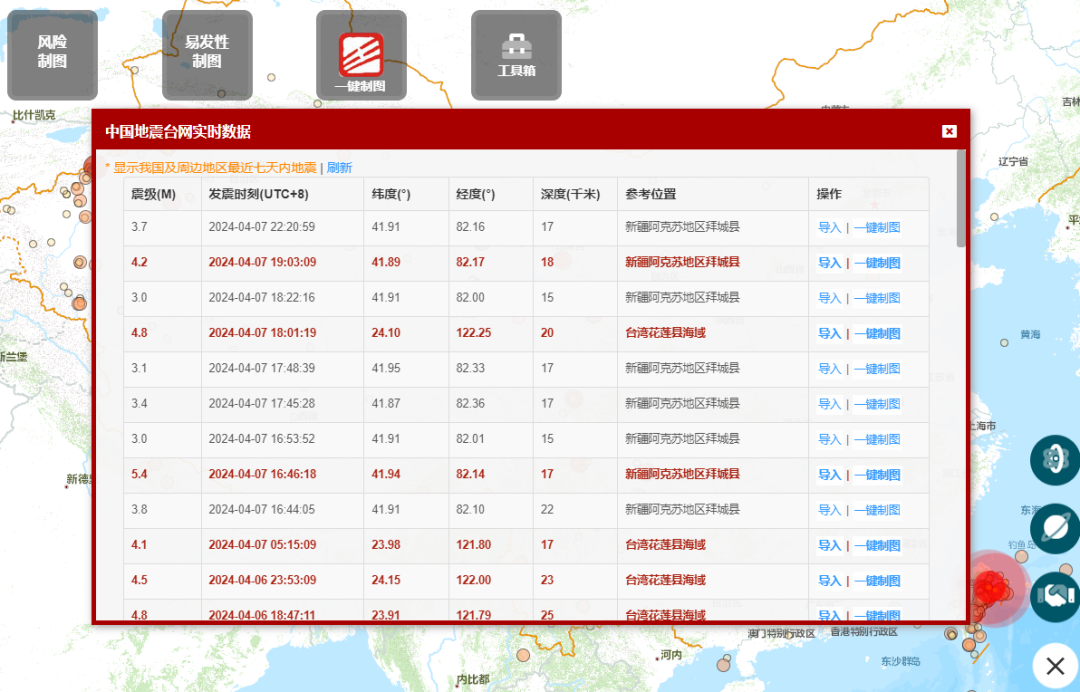The height and width of the screenshot is (692, 1080).
Task: Click the 比什凯克 map label
Action: point(35,115)
